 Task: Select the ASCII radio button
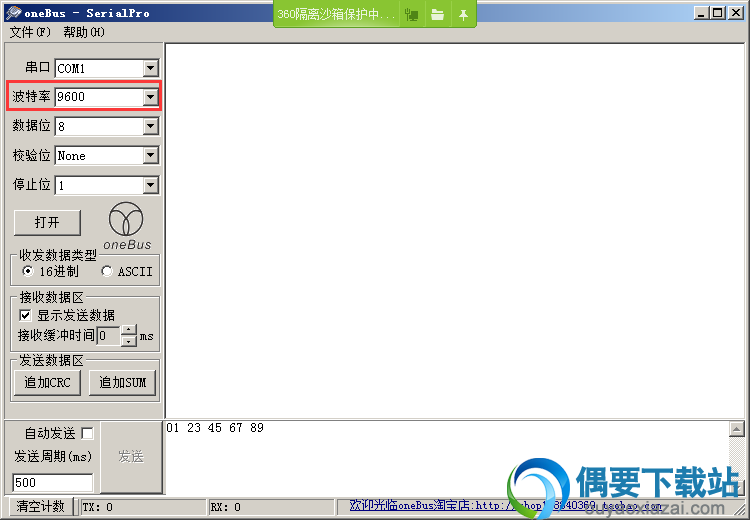pyautogui.click(x=107, y=271)
